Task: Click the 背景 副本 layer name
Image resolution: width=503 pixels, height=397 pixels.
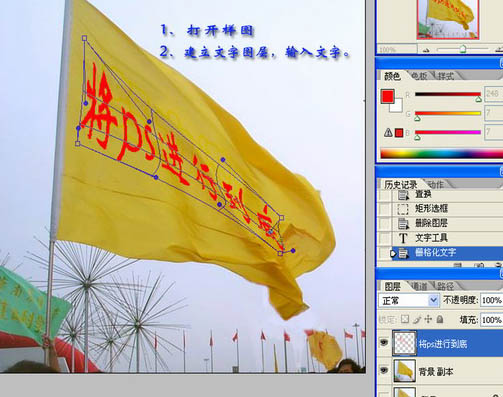Action: [436, 372]
